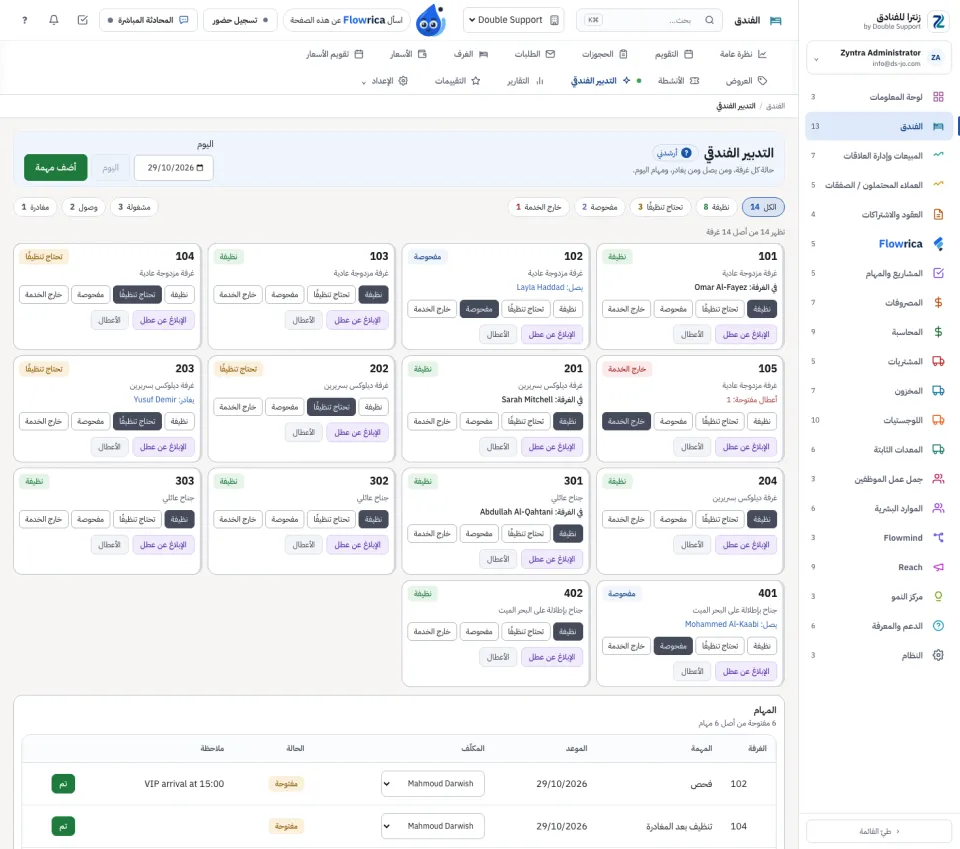Image resolution: width=960 pixels, height=849 pixels.
Task: Open the calendar picker icon in date field
Action: click(x=200, y=168)
